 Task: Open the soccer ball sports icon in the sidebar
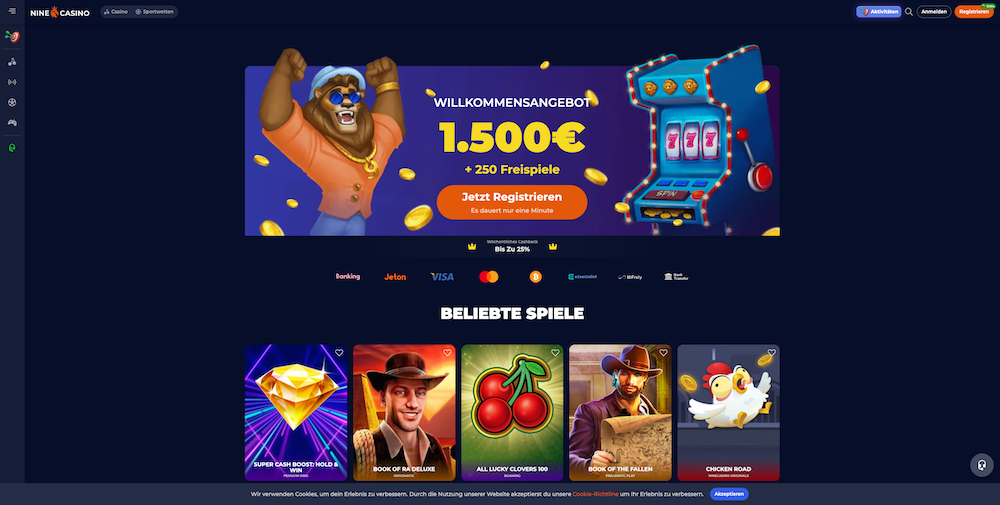12,102
